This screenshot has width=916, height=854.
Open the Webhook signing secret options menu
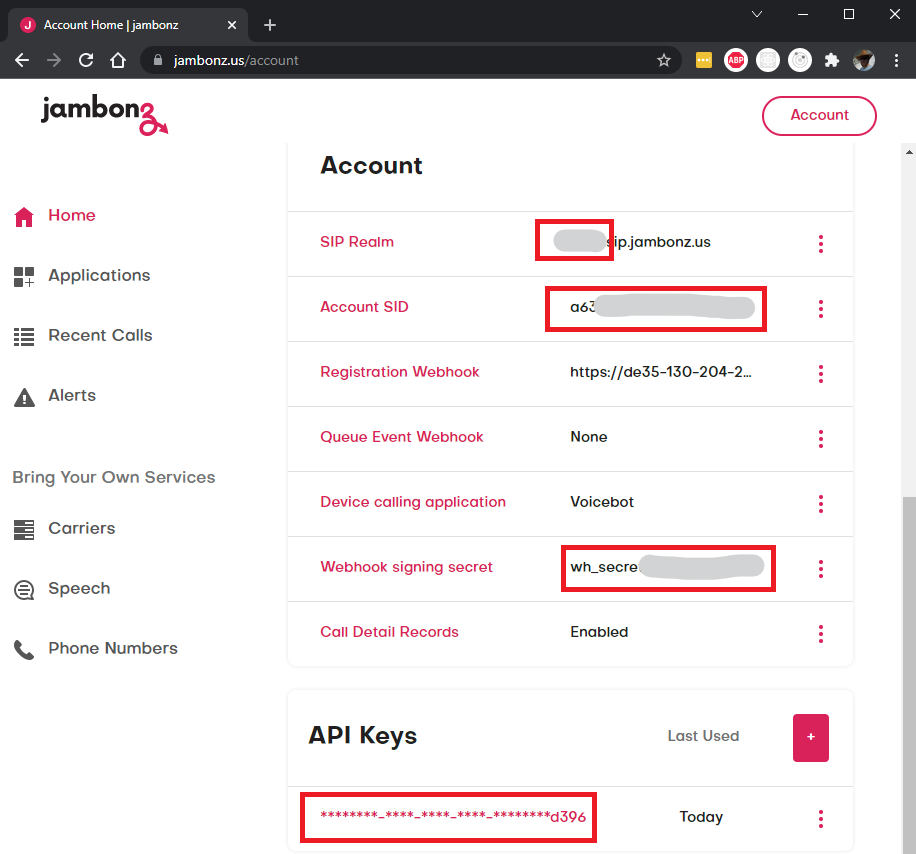click(821, 568)
